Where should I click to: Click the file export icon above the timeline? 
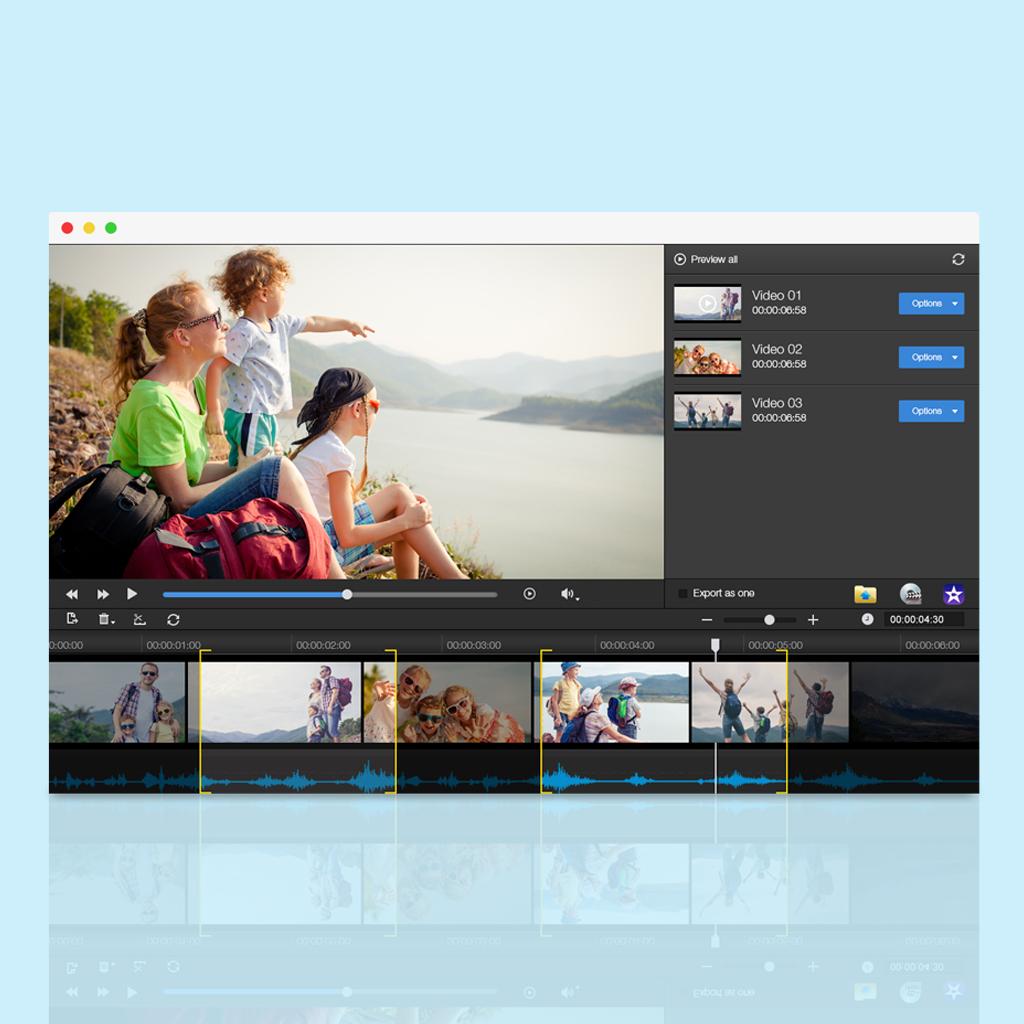click(x=72, y=620)
